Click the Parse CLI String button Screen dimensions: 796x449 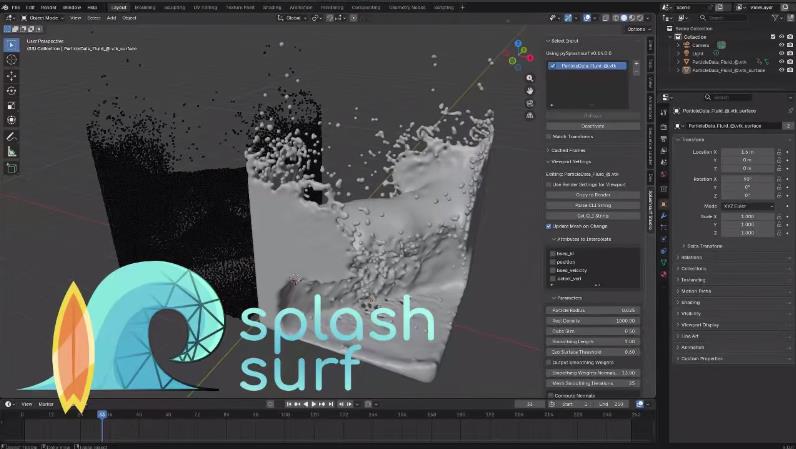point(593,206)
